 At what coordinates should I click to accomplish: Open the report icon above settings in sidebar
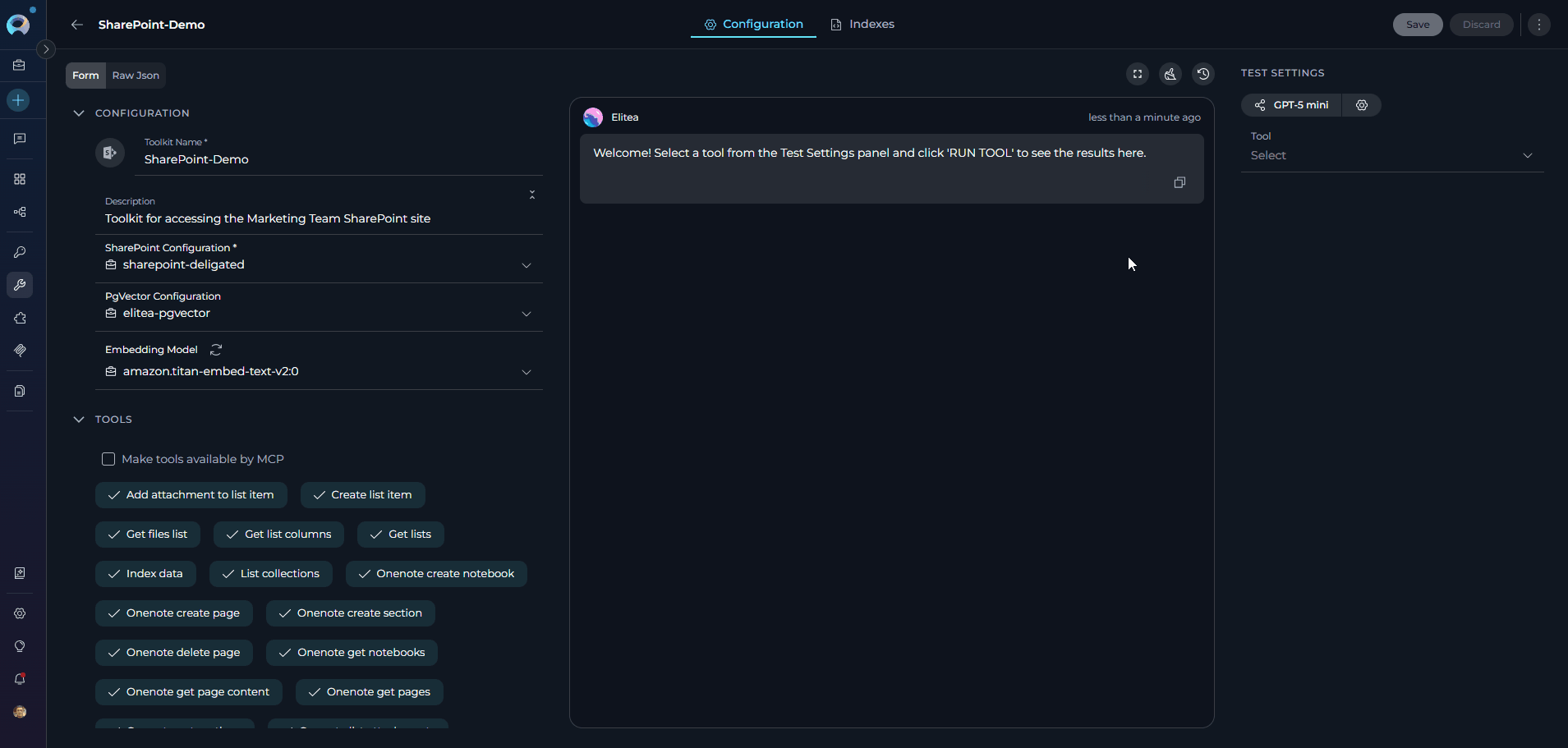pyautogui.click(x=20, y=573)
